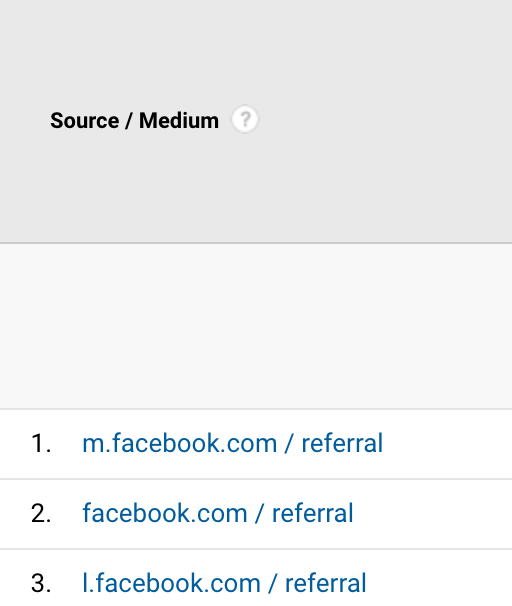
Task: Click the empty totals row below the header
Action: pyautogui.click(x=256, y=326)
